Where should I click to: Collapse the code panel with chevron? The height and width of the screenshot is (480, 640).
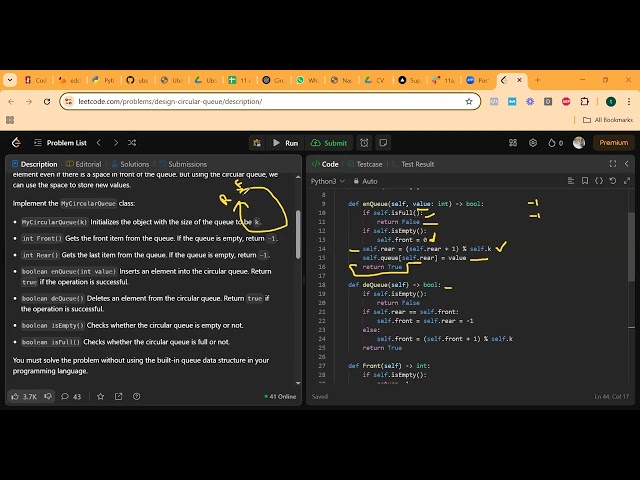pos(627,164)
